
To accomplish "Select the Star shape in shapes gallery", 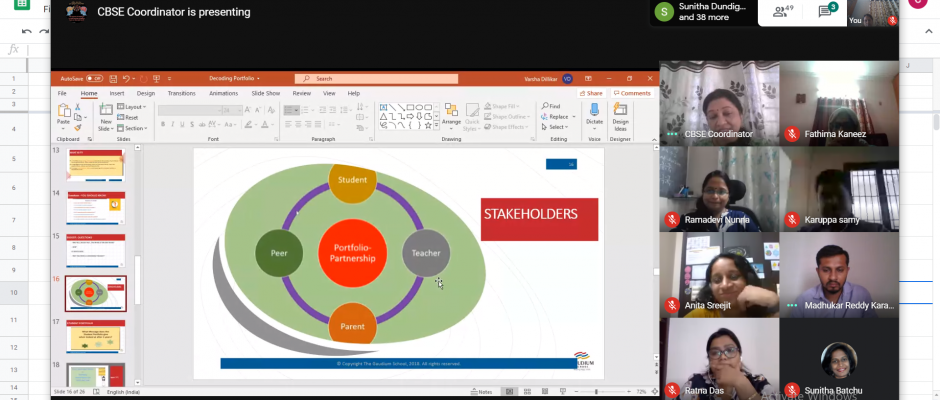I will point(428,125).
